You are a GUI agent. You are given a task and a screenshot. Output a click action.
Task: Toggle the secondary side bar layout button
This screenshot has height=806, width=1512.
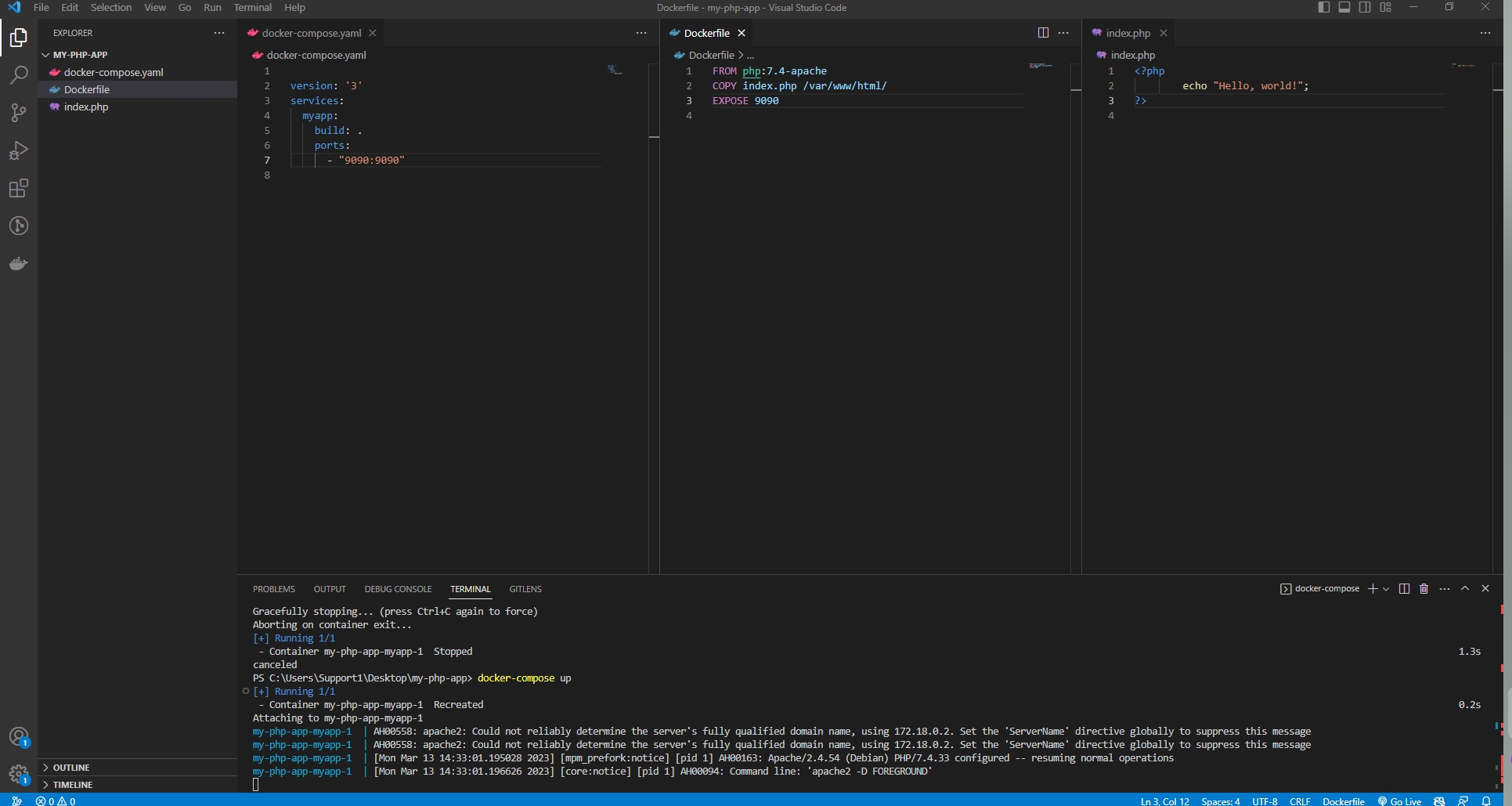click(1365, 8)
